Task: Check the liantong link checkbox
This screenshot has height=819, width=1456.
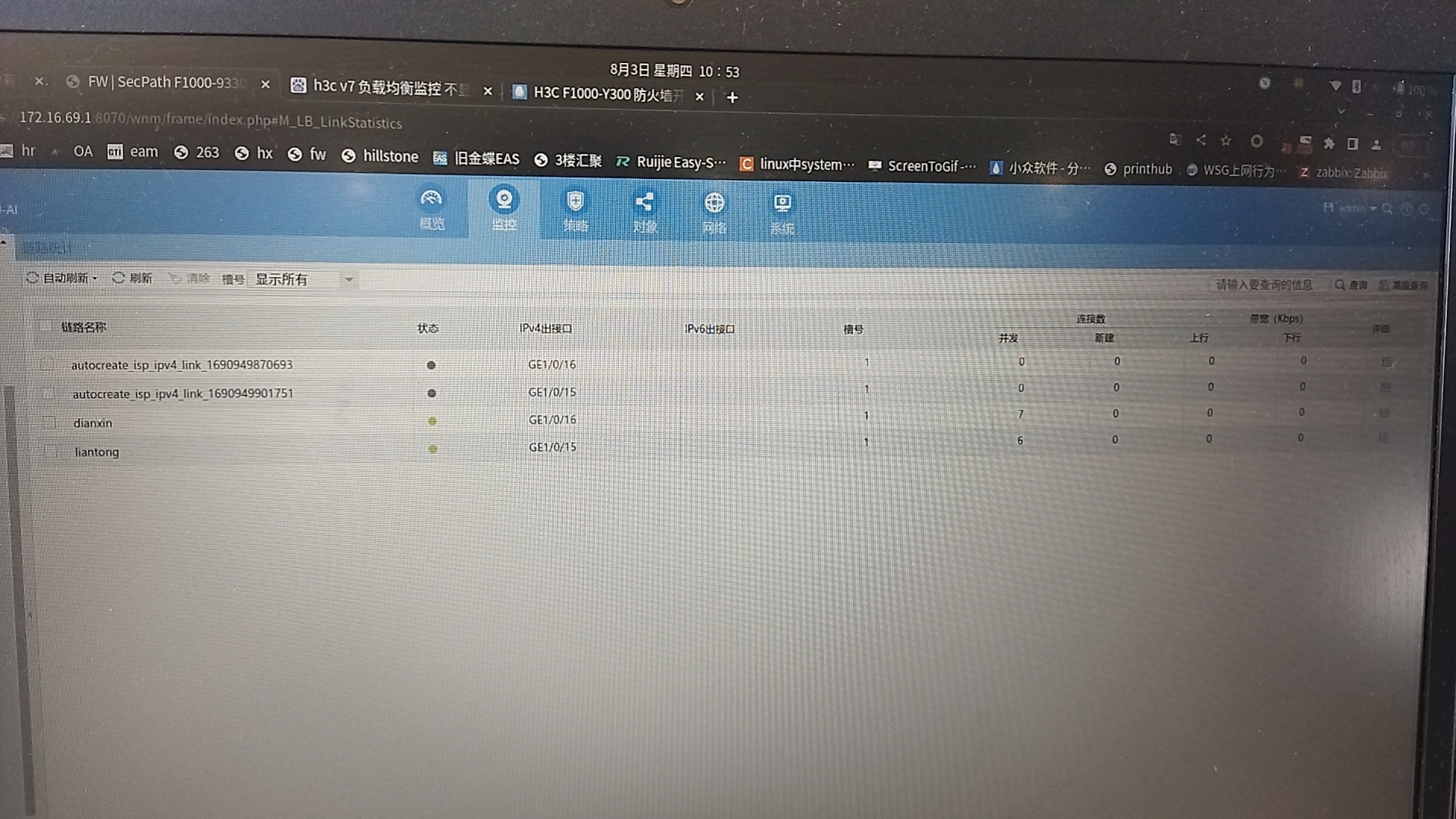Action: pyautogui.click(x=51, y=451)
